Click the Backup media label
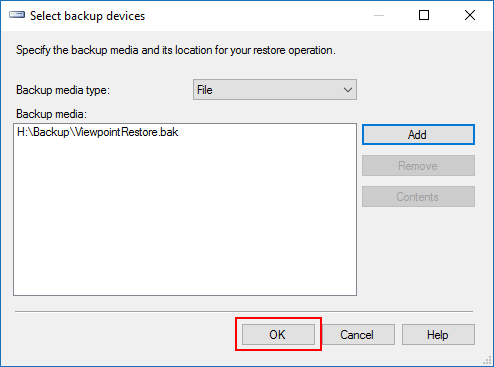This screenshot has width=494, height=367. pyautogui.click(x=51, y=114)
